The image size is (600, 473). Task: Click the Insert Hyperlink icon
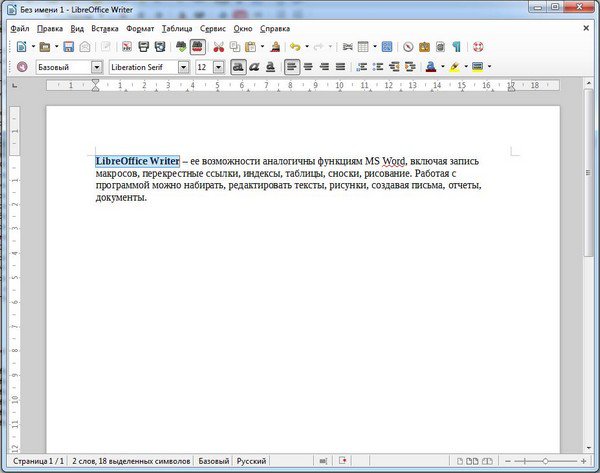pos(347,47)
